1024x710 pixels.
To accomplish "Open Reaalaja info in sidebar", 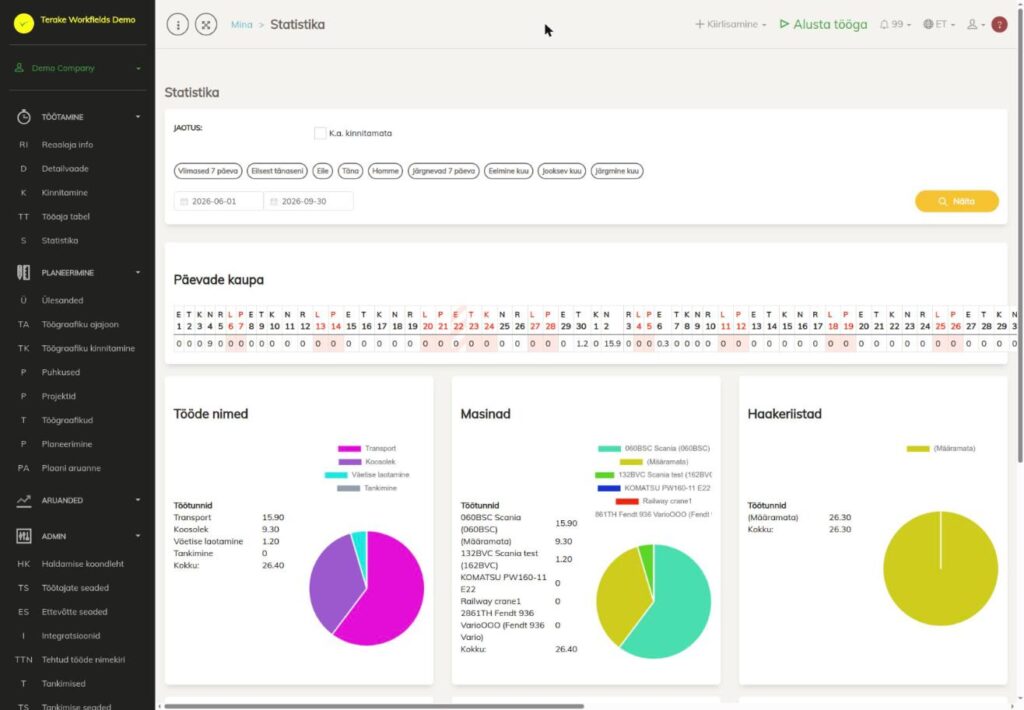I will [67, 145].
